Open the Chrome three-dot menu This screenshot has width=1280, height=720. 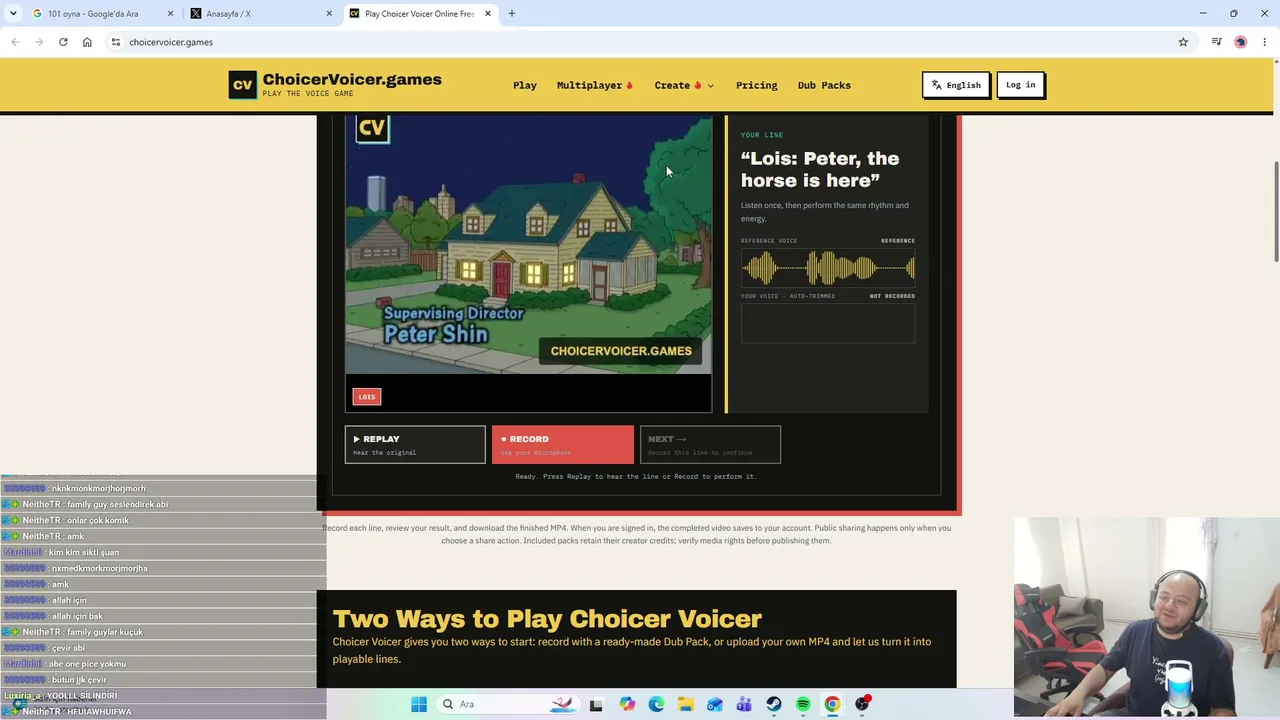point(1265,42)
